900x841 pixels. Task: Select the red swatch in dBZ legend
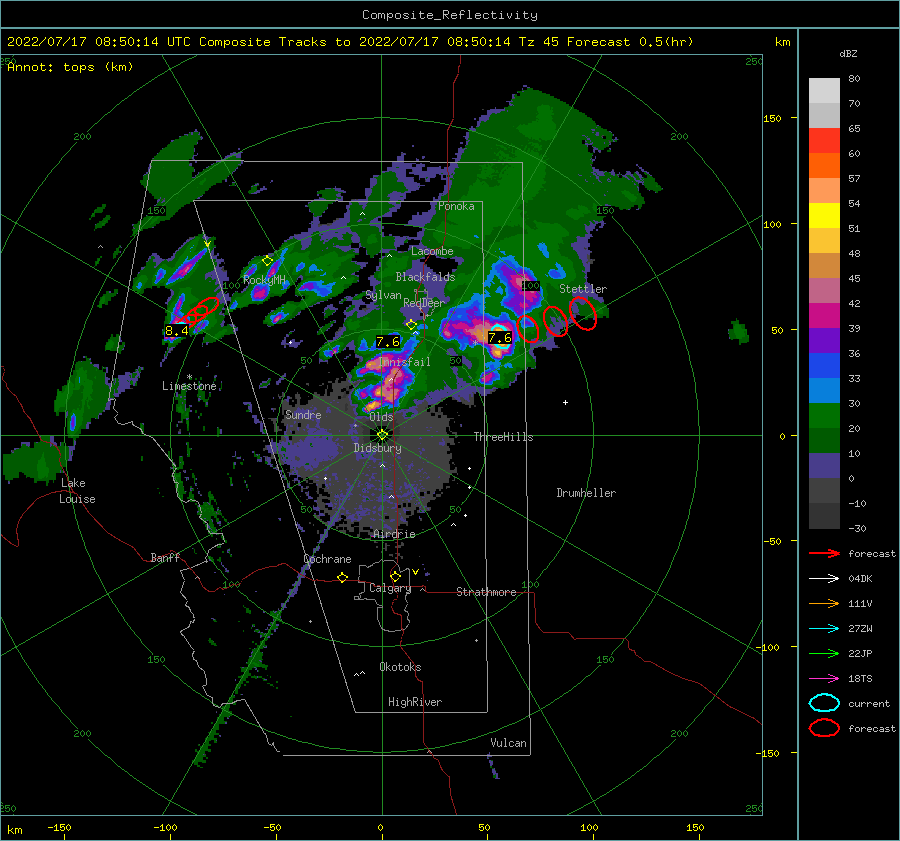[824, 141]
